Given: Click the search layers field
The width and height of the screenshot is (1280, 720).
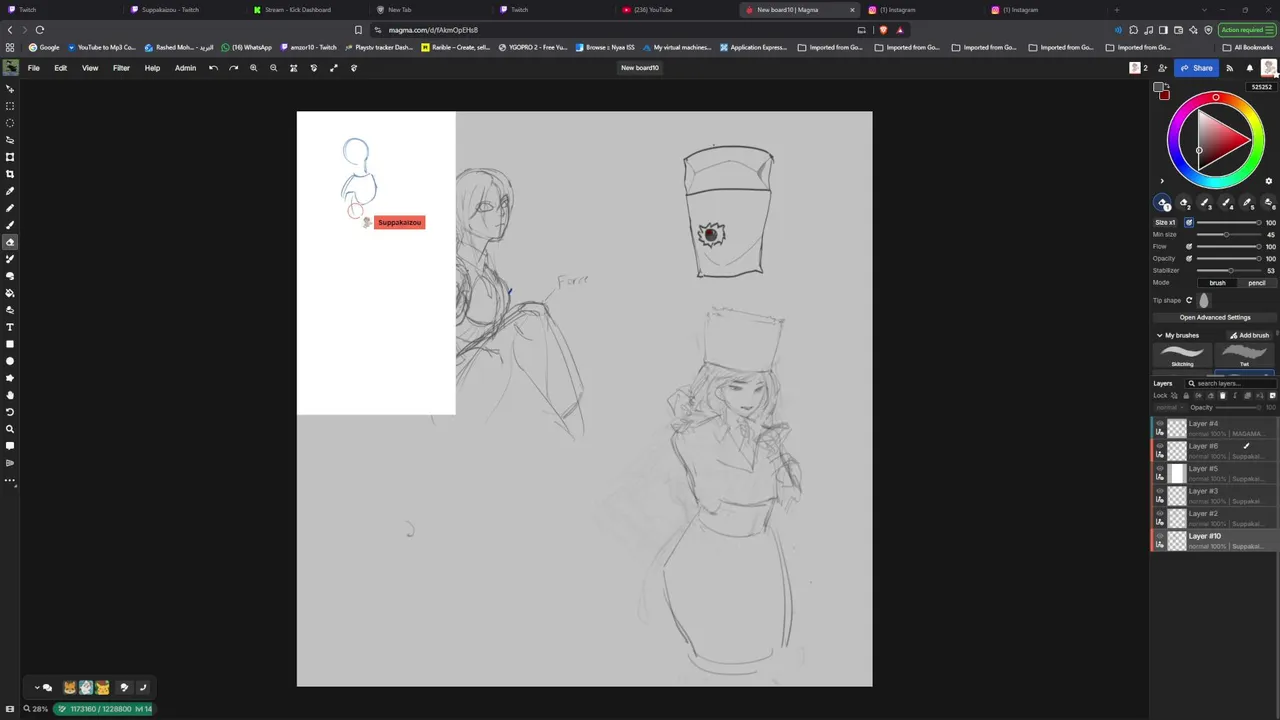Looking at the screenshot, I should click(1231, 383).
